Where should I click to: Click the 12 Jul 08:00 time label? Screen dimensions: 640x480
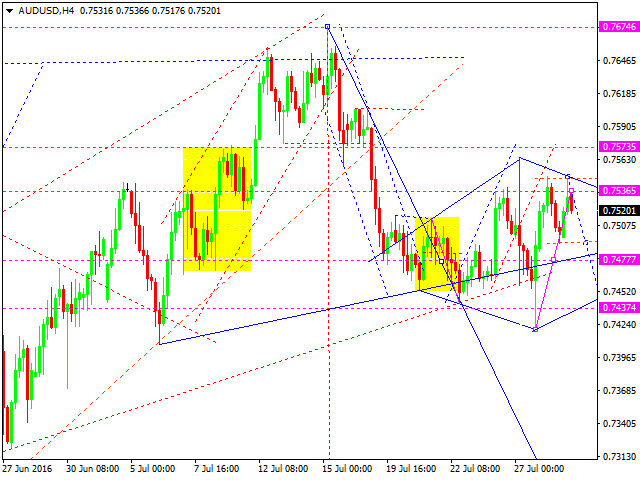(283, 469)
